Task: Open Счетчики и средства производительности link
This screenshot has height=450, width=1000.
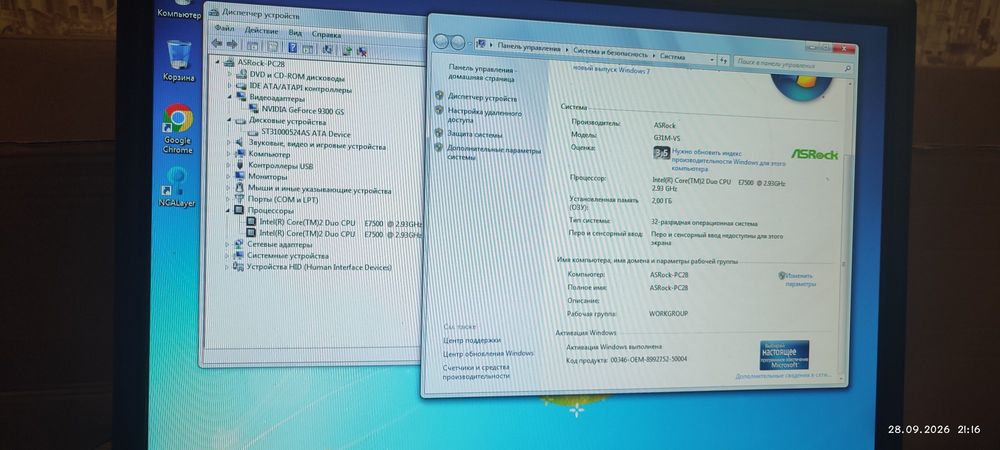Action: [476, 372]
